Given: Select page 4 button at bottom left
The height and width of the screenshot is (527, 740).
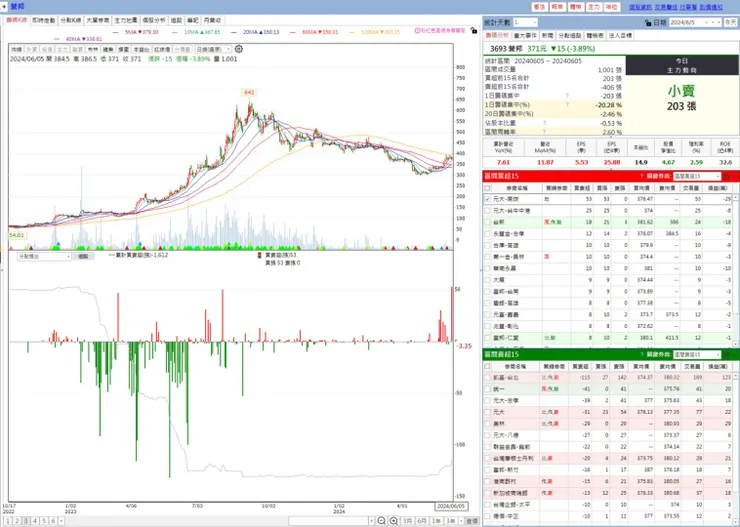Looking at the screenshot, I should click(35, 521).
